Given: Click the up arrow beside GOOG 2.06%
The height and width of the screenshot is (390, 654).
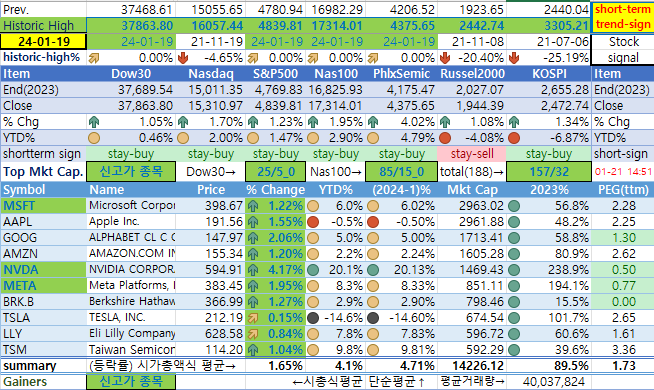Looking at the screenshot, I should pyautogui.click(x=253, y=238).
